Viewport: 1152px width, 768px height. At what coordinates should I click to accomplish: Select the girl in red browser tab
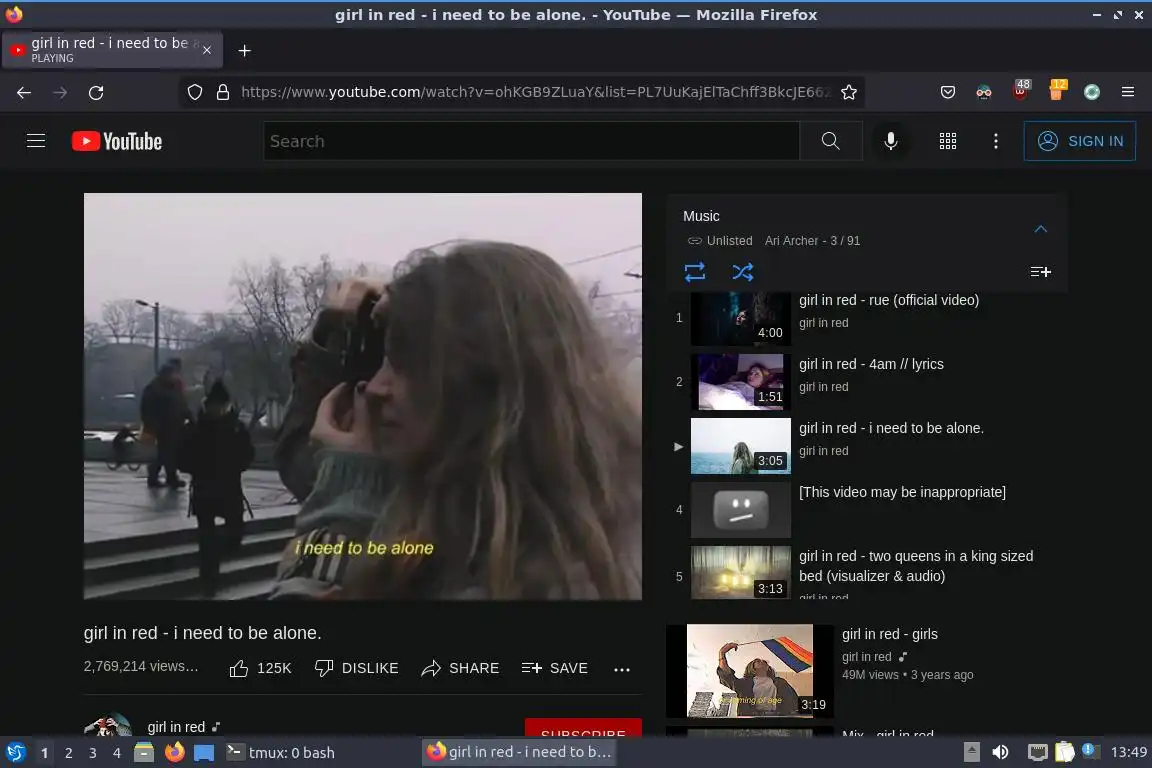pos(112,50)
